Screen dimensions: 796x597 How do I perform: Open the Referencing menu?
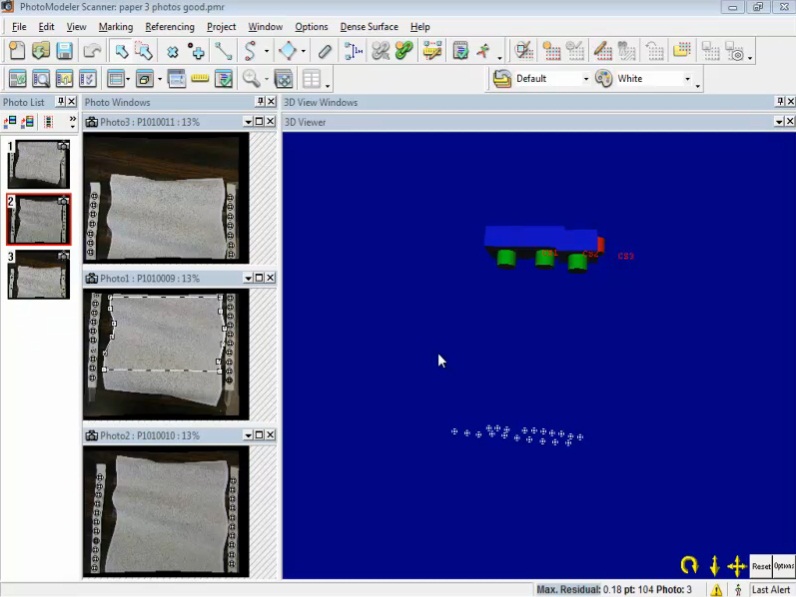(x=169, y=27)
